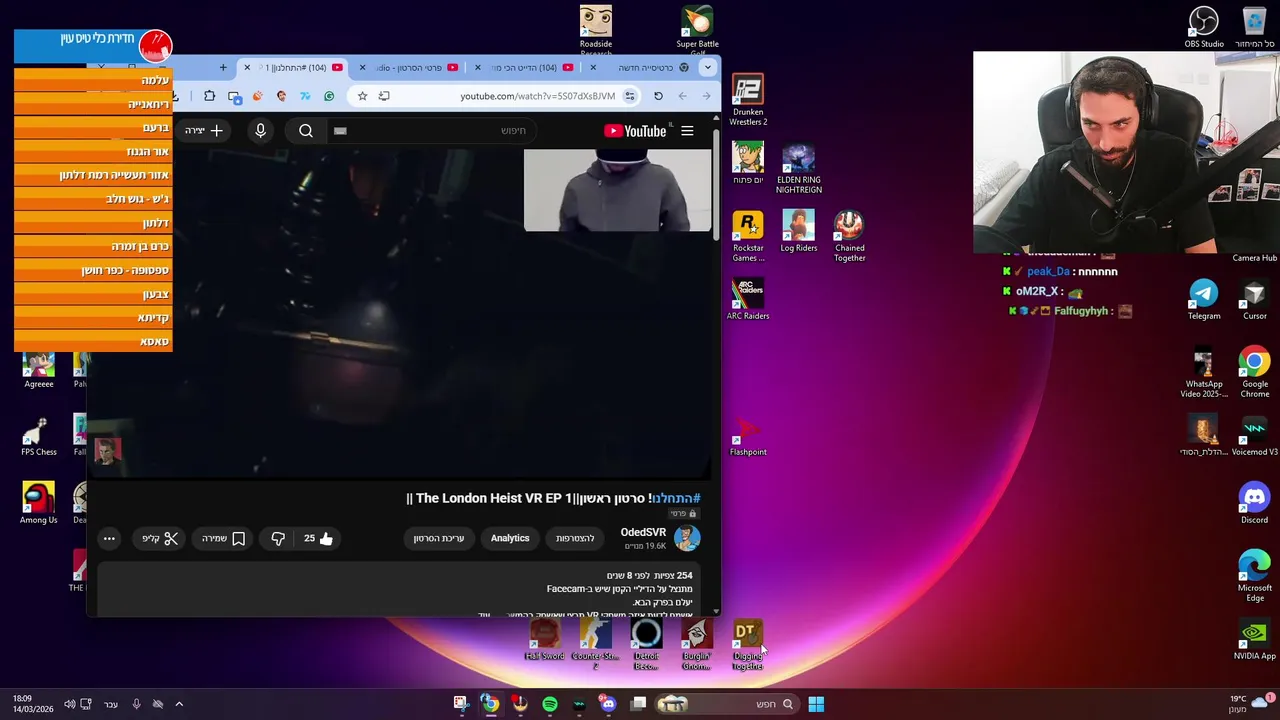Screen dimensions: 1280x720
Task: Focus the YouTube search (חיפוש) field
Action: coord(430,131)
